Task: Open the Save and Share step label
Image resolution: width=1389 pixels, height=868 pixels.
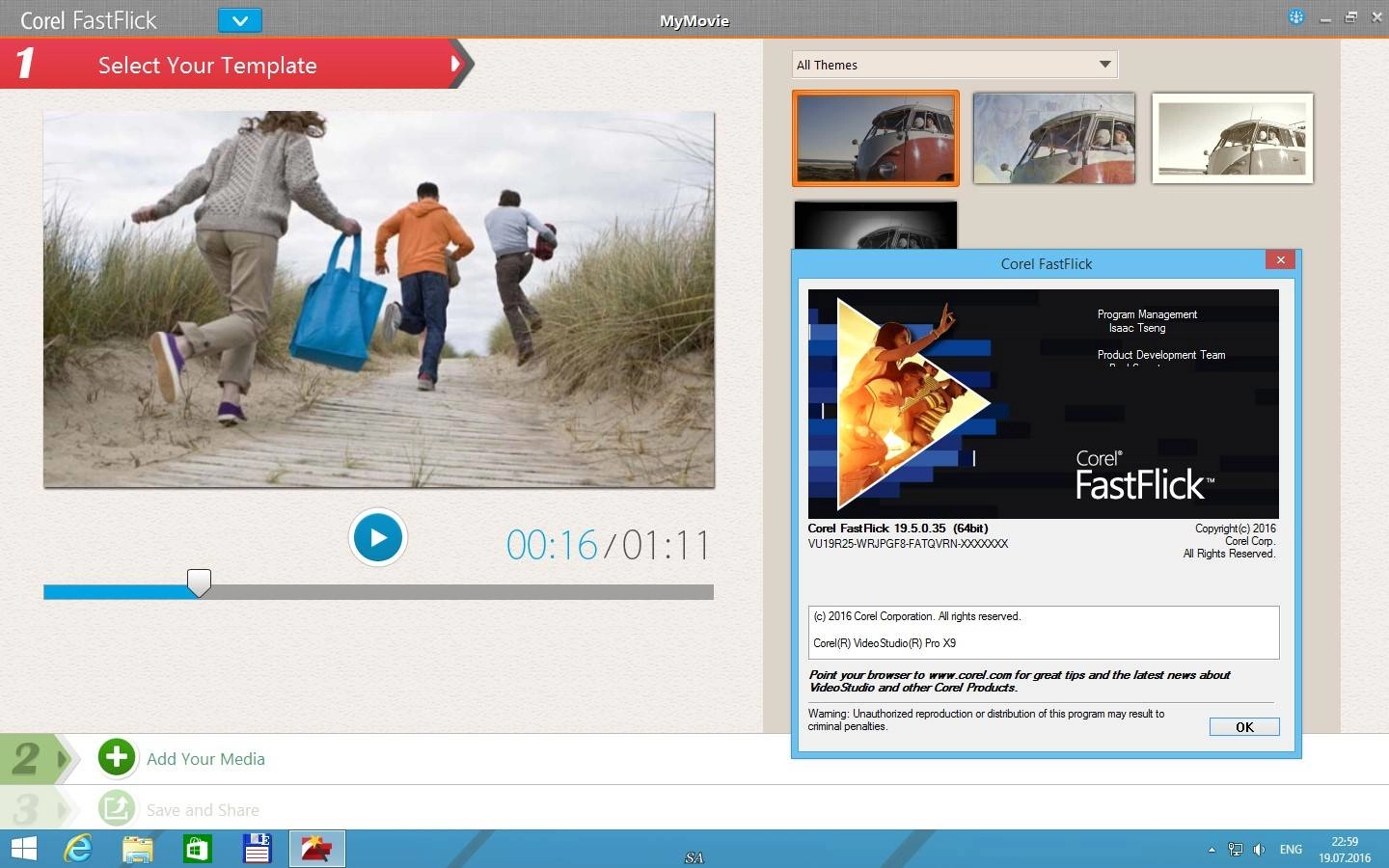Action: tap(203, 810)
